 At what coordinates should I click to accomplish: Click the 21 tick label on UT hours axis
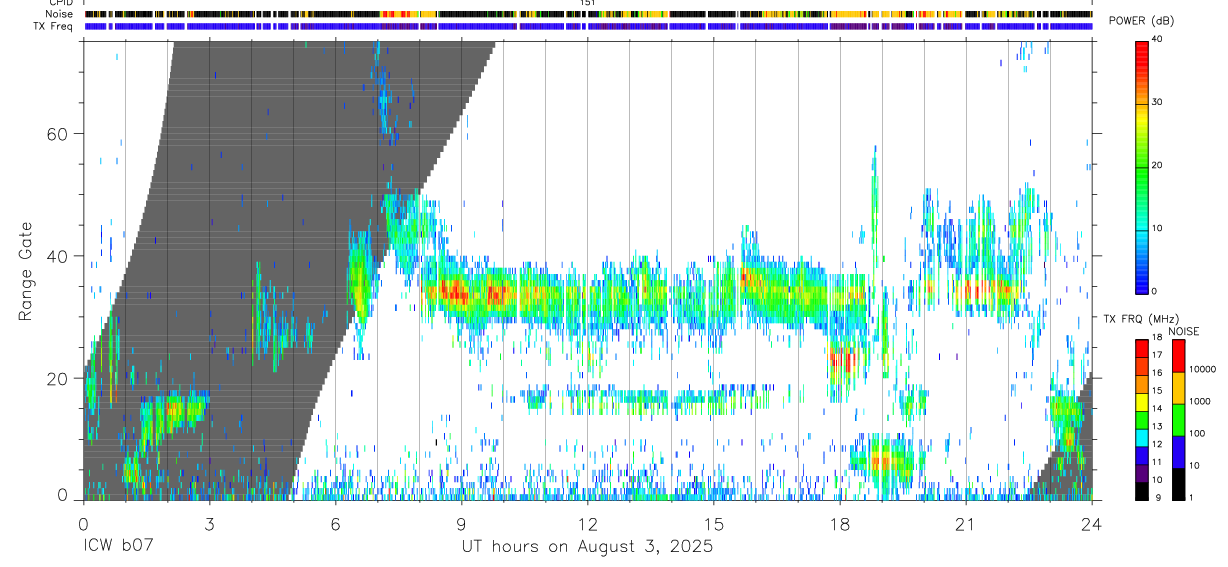965,523
